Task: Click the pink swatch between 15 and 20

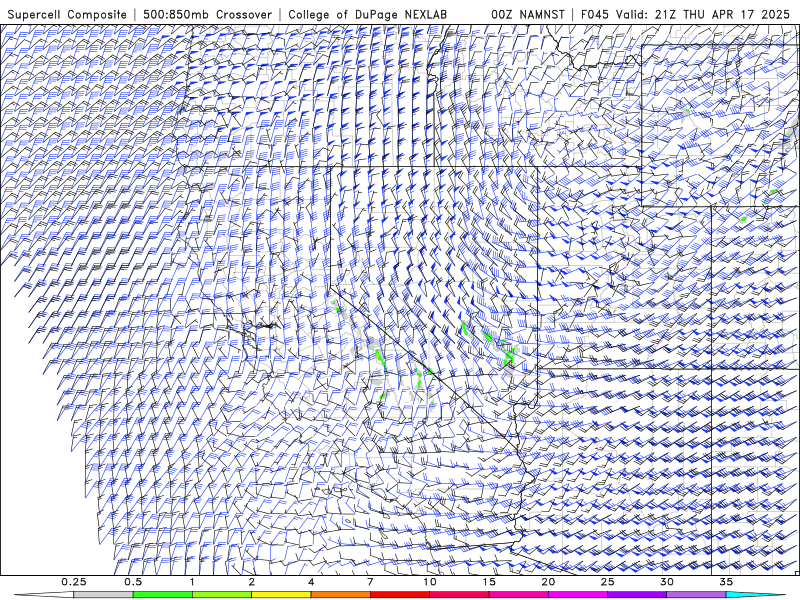Action: (518, 595)
